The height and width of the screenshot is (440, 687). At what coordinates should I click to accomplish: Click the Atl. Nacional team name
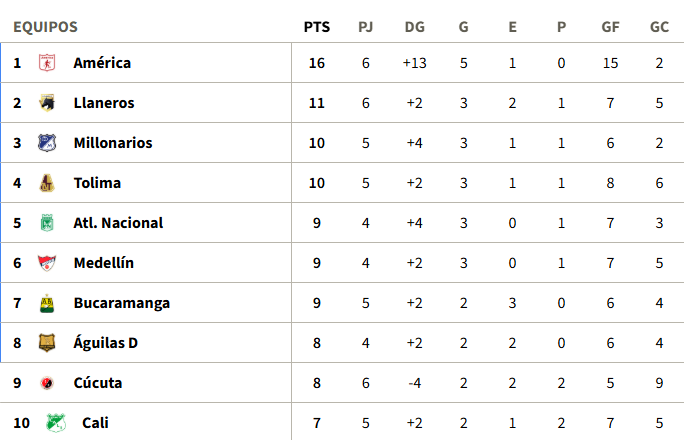pyautogui.click(x=118, y=223)
